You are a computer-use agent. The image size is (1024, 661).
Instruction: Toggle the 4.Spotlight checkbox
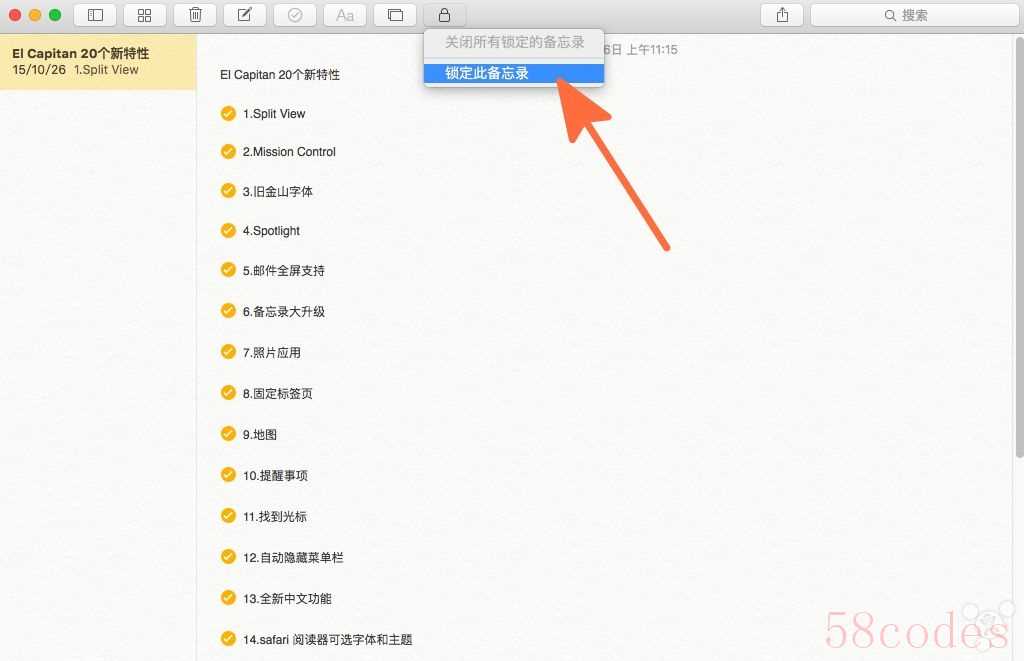[228, 230]
